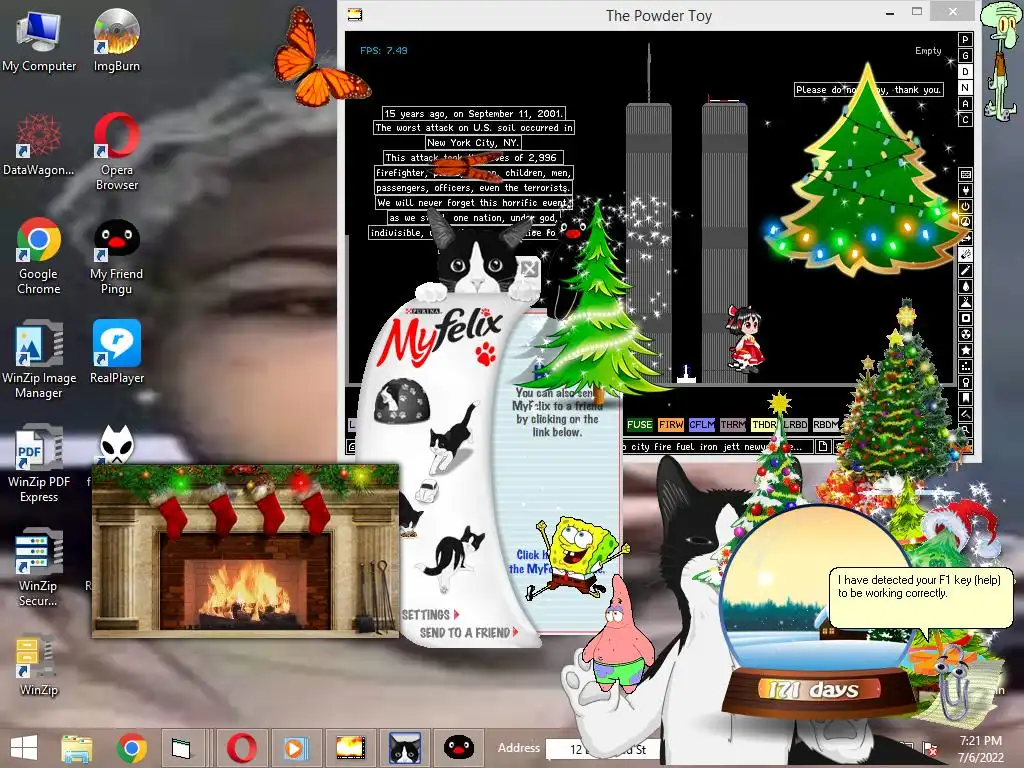The height and width of the screenshot is (768, 1024).
Task: Open the Liquids droplet section in Powder Toy
Action: click(x=965, y=286)
